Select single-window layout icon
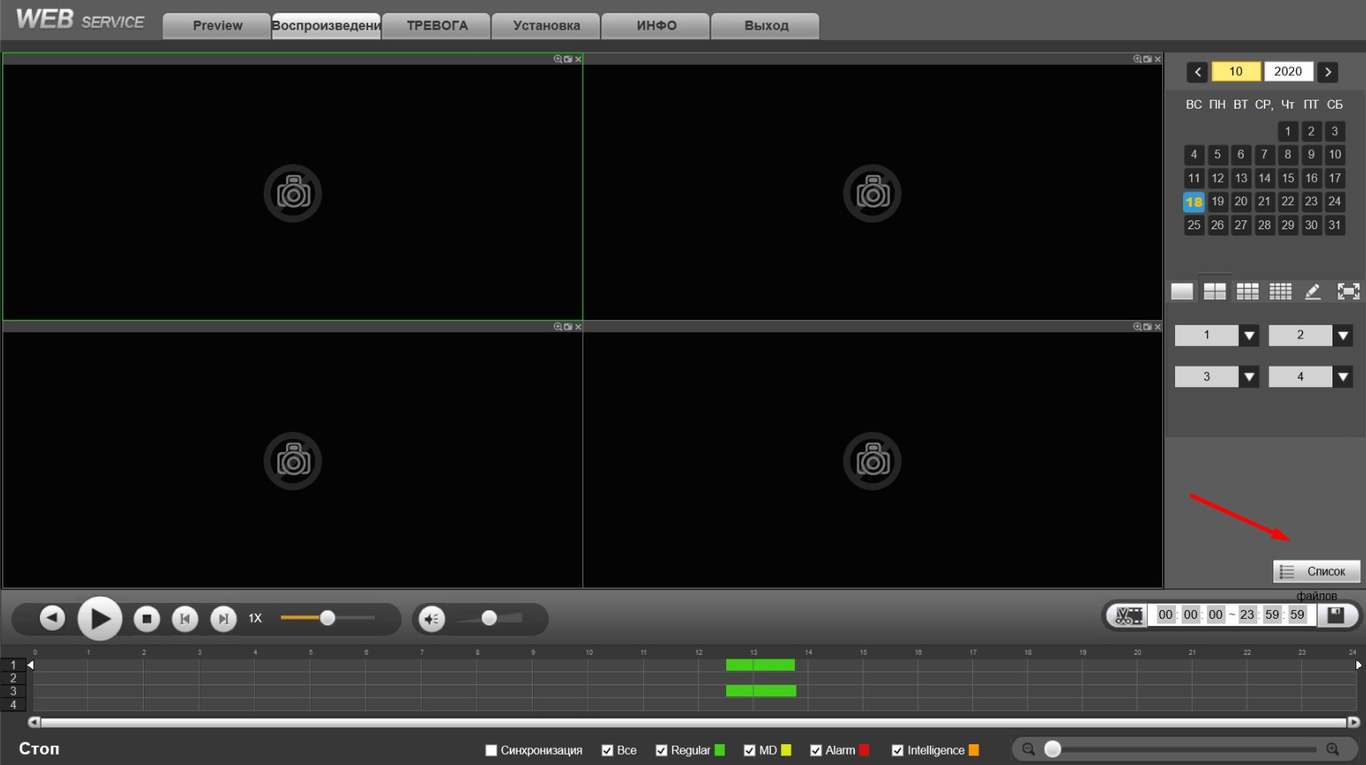 pos(1182,291)
